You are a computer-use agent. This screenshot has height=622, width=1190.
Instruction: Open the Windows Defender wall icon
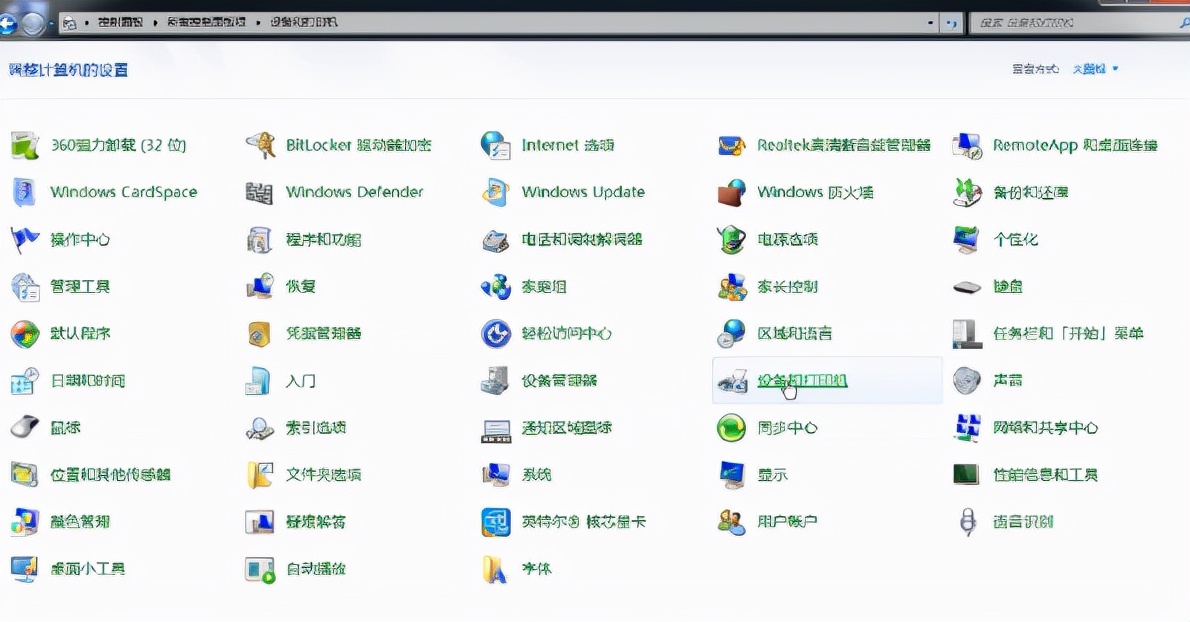pos(260,192)
